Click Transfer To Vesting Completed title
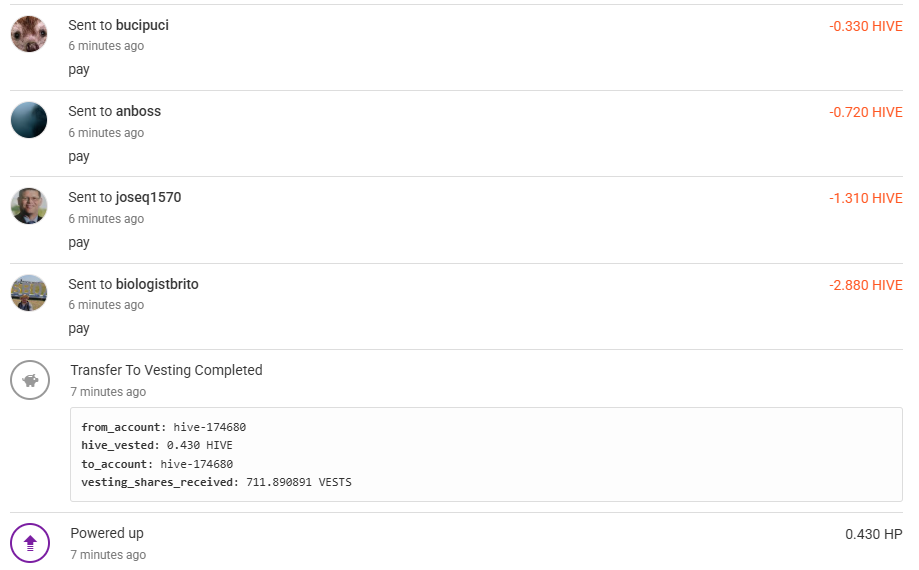Image resolution: width=919 pixels, height=570 pixels. (166, 370)
